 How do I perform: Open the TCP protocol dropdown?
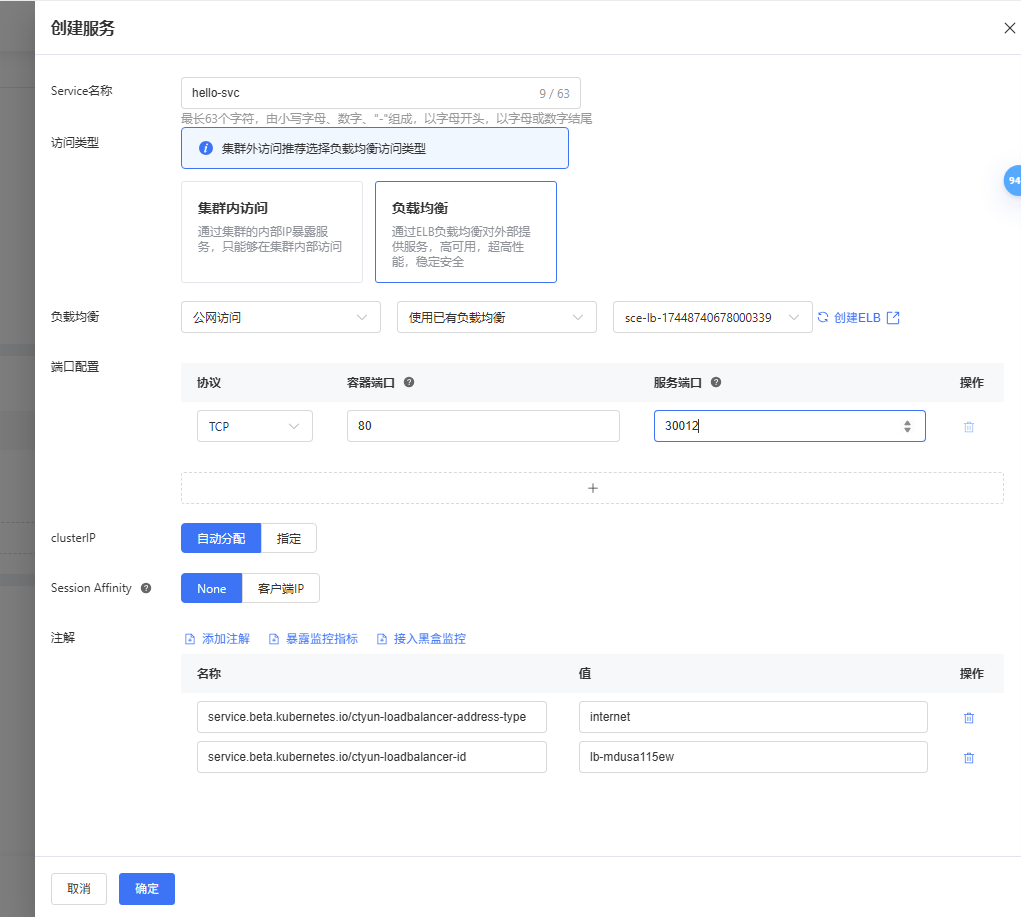point(254,426)
